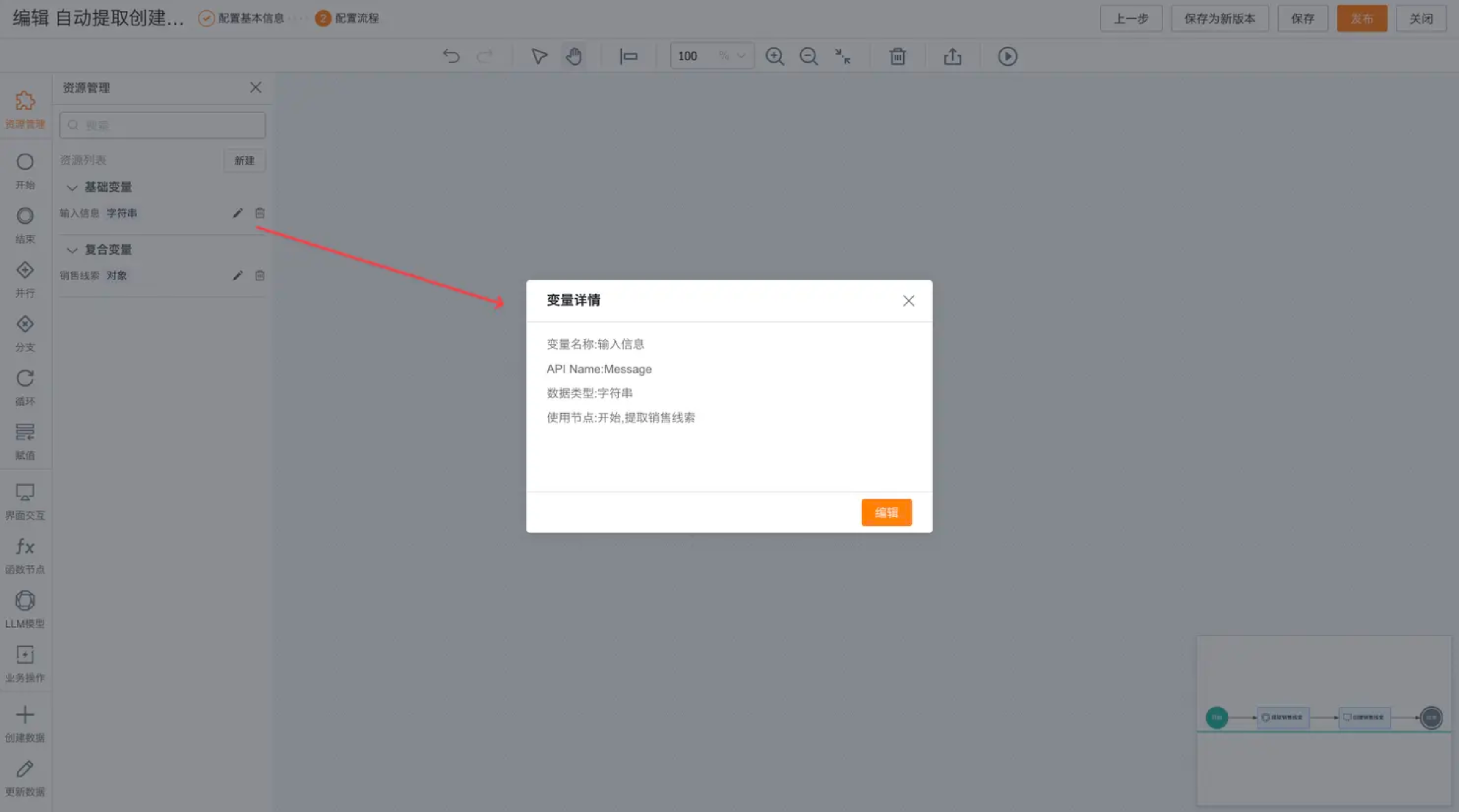Viewport: 1459px width, 812px height.
Task: Click the align-left toolbar icon
Action: point(628,56)
